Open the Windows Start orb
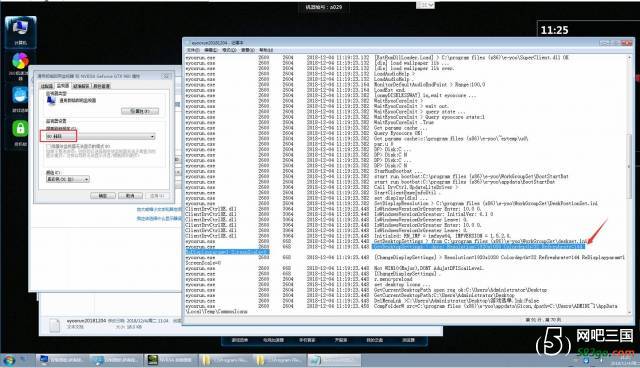Viewport: 640px width, 368px height. point(9,360)
